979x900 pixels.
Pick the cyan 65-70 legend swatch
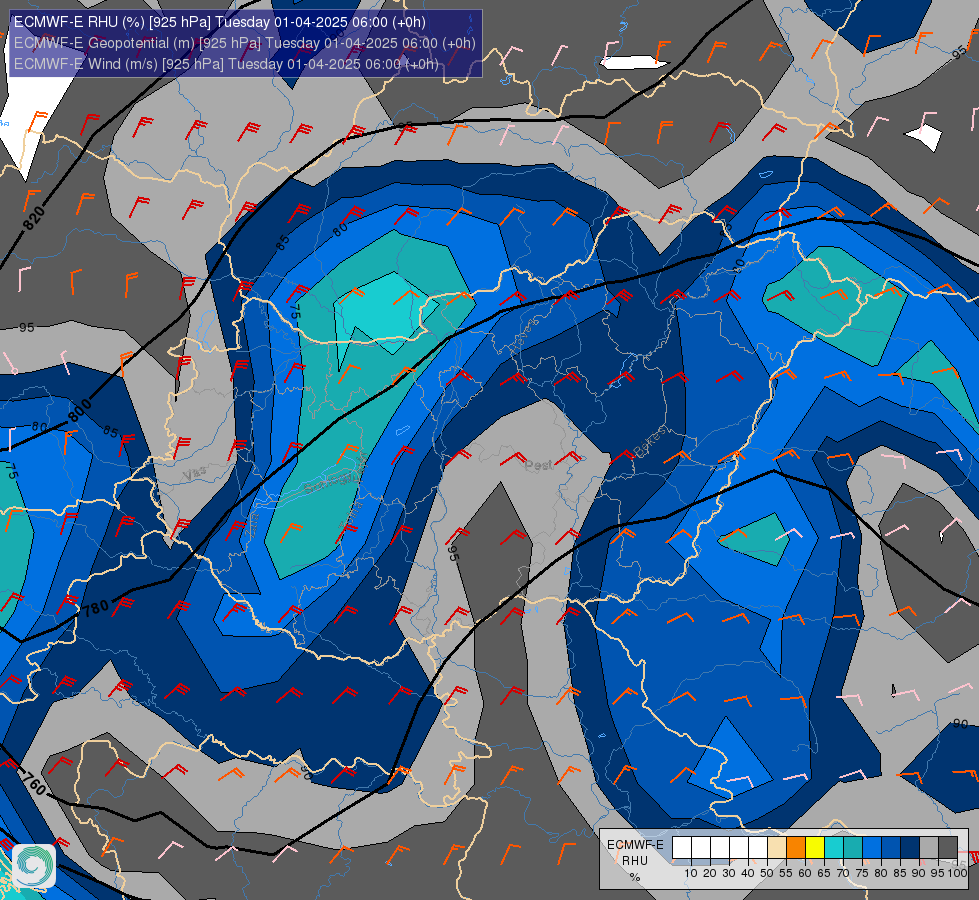coord(834,847)
